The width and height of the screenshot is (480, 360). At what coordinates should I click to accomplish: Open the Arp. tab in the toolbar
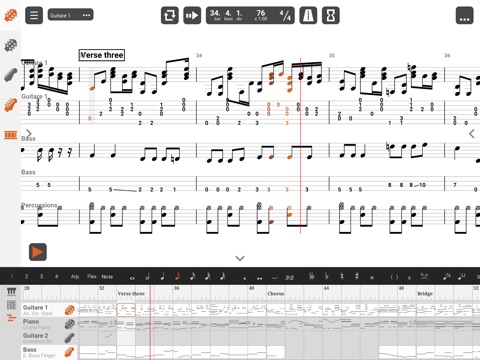[75, 276]
